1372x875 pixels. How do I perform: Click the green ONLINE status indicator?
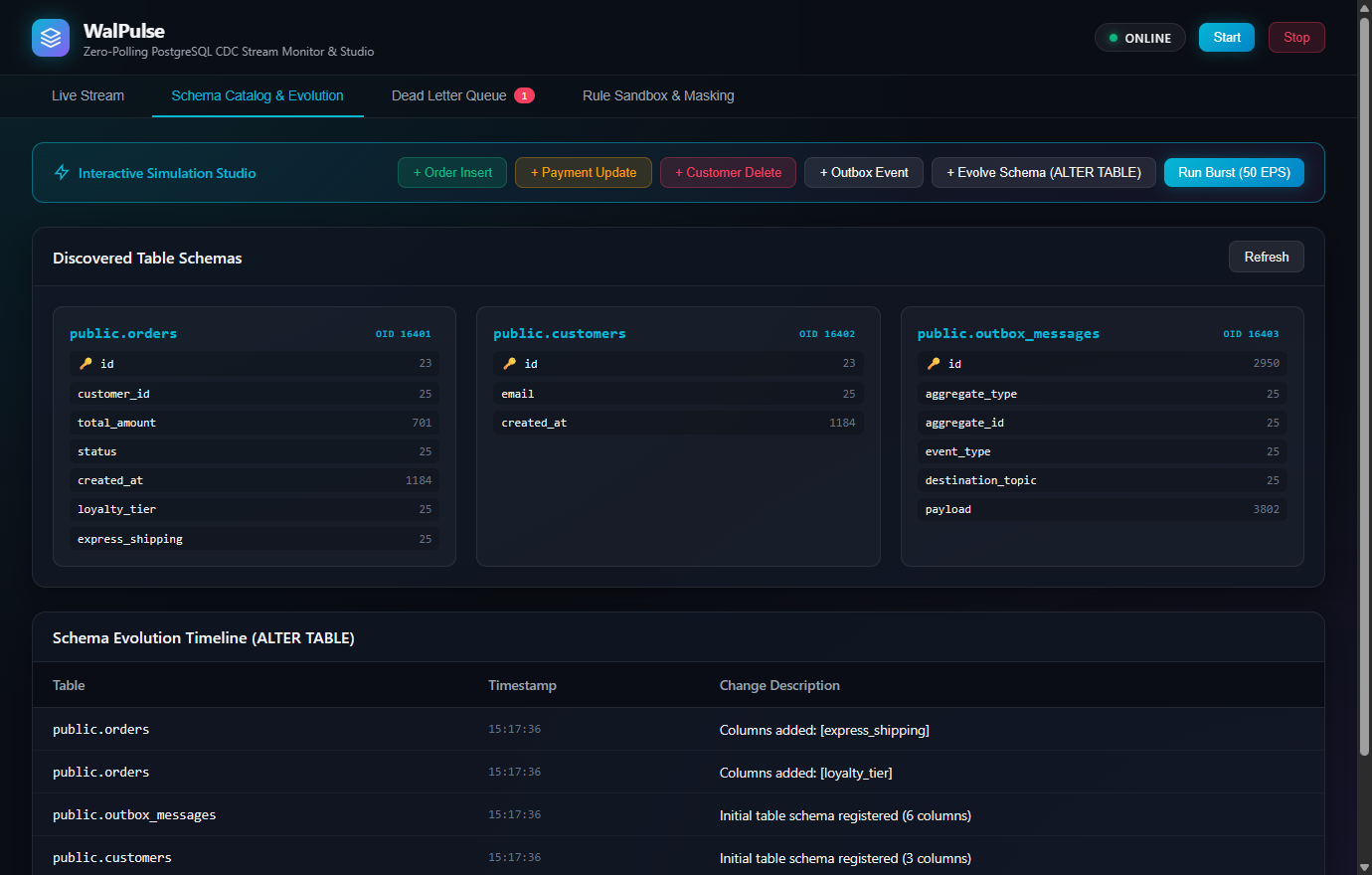point(1140,38)
